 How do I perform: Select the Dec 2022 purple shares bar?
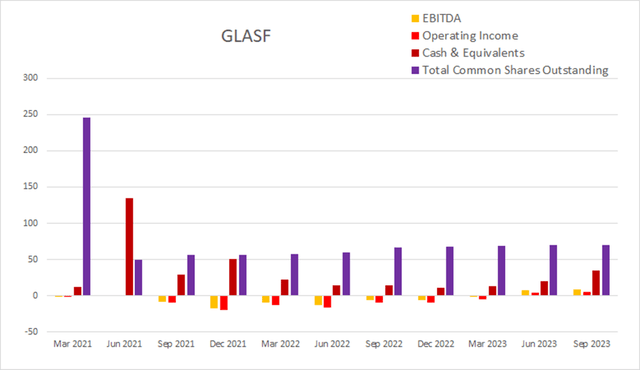point(449,271)
